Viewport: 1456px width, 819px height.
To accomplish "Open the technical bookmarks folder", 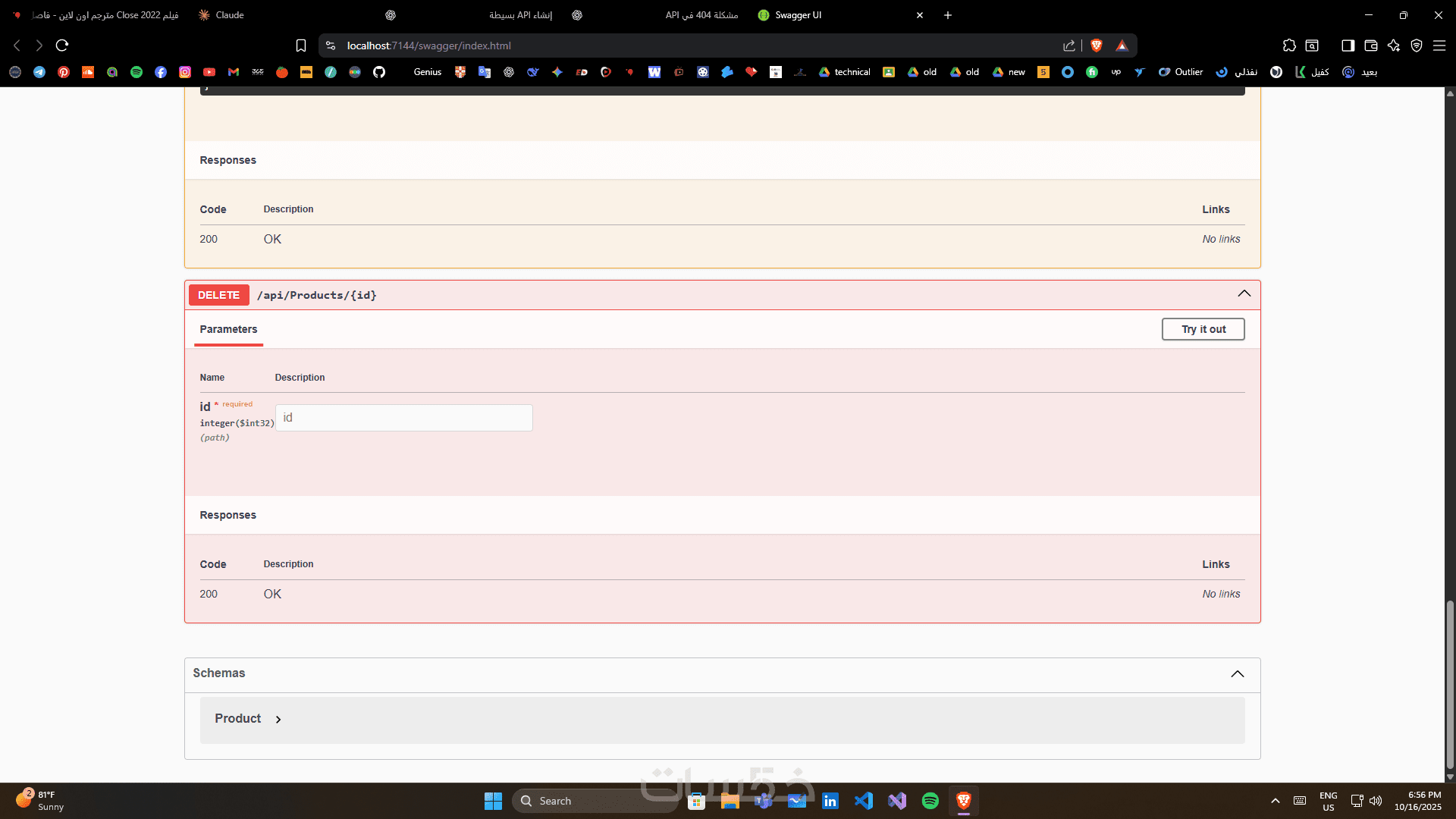I will click(845, 72).
